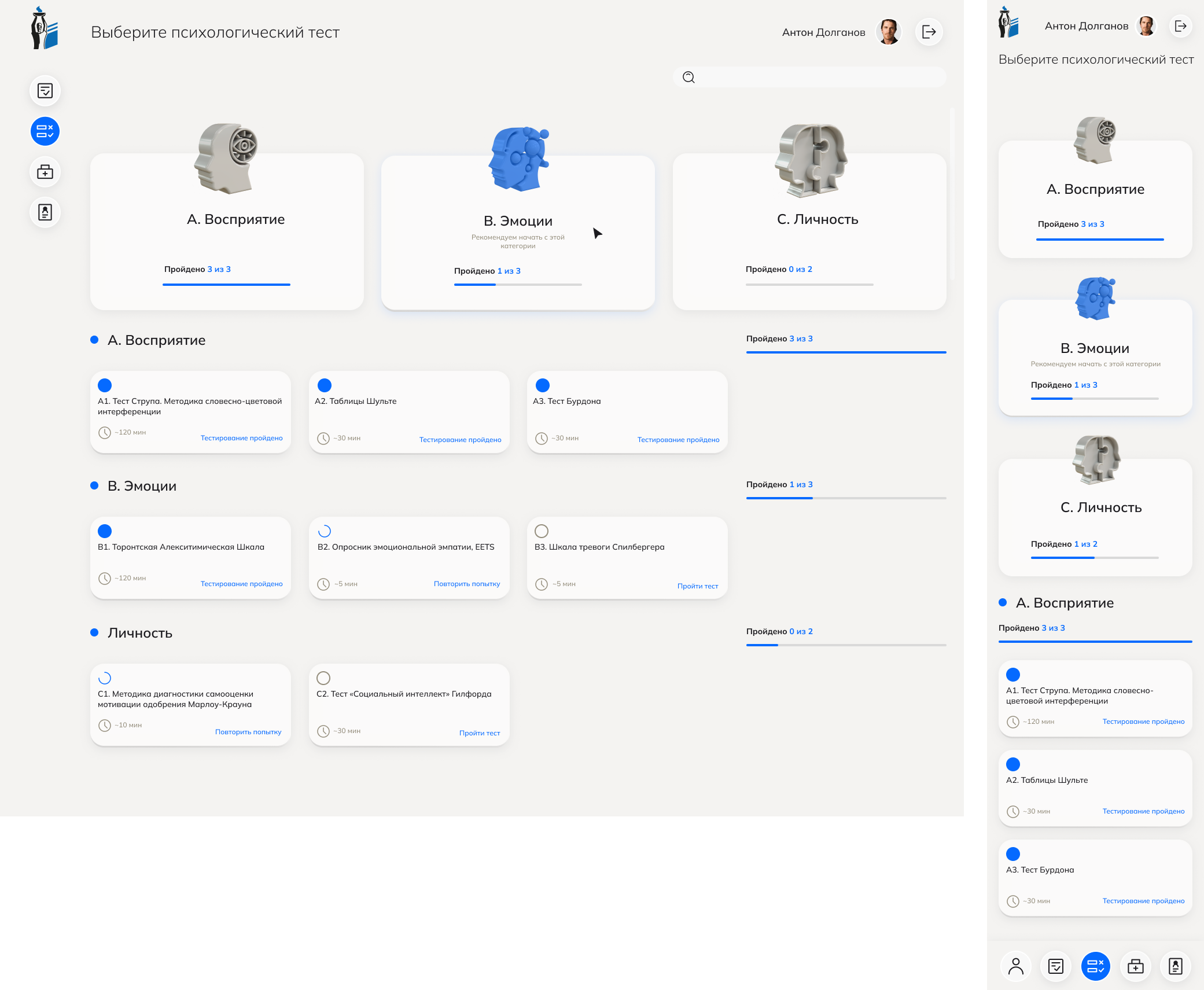
Task: Open the medical kit icon in left sidebar
Action: click(x=45, y=172)
